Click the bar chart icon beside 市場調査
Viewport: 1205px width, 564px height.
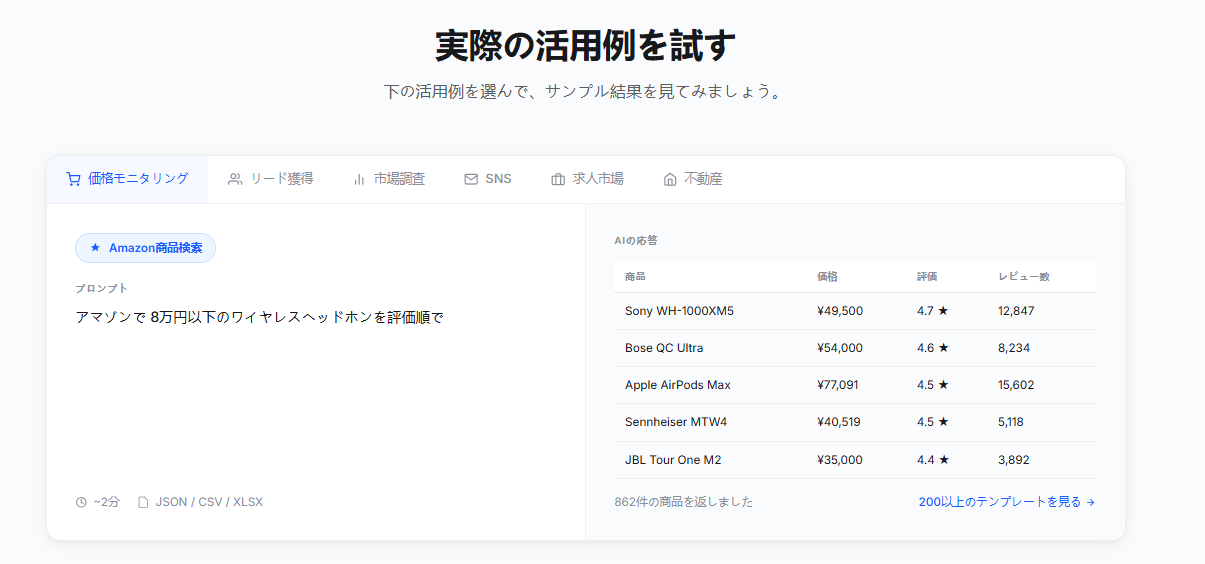(x=359, y=179)
